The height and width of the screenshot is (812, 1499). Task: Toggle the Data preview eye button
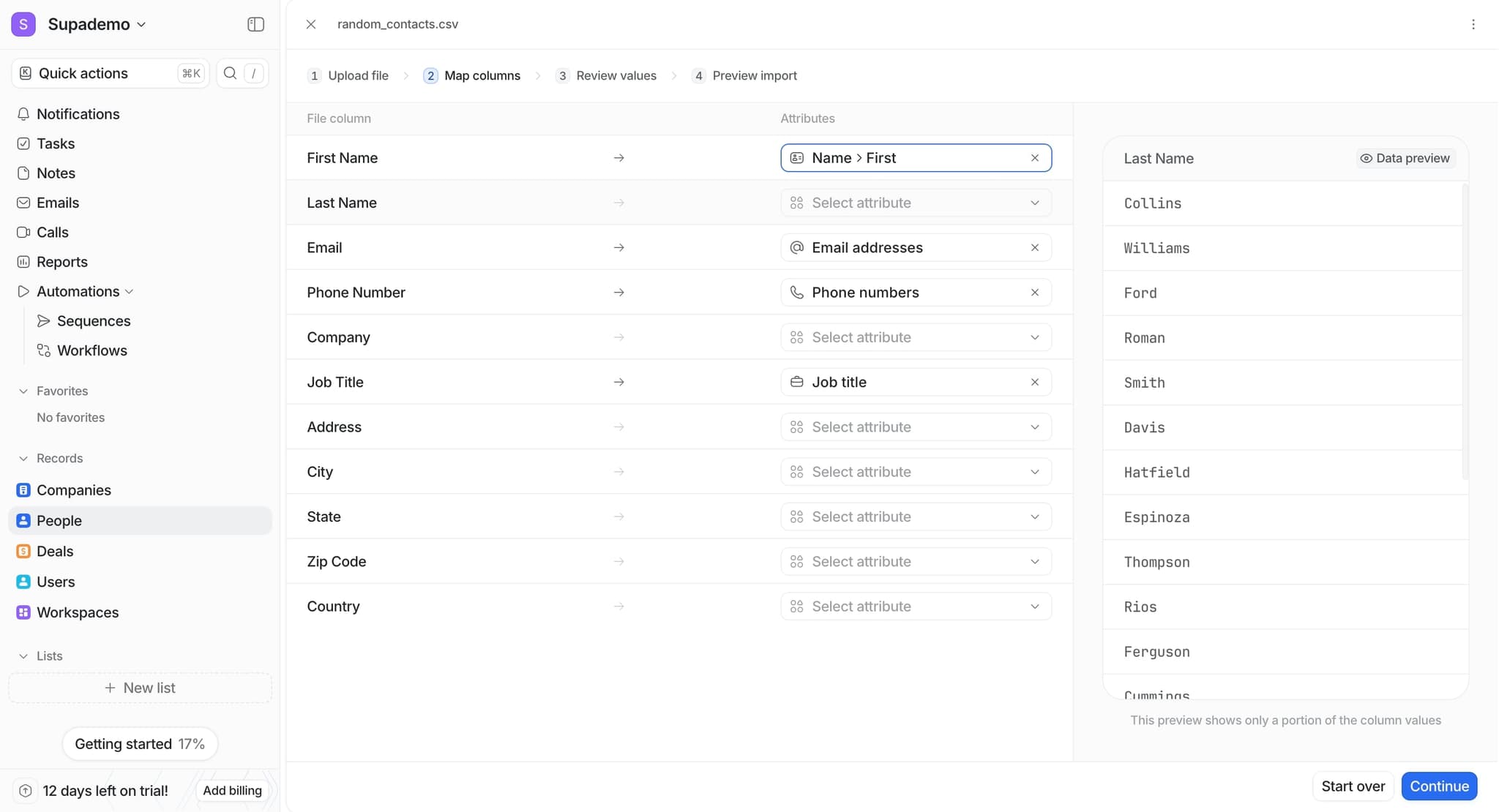click(1405, 158)
